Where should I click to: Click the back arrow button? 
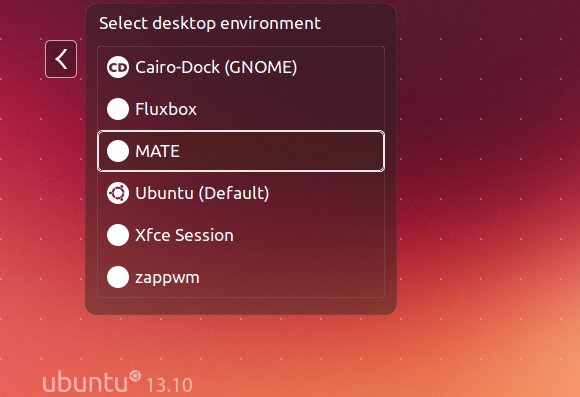(61, 59)
